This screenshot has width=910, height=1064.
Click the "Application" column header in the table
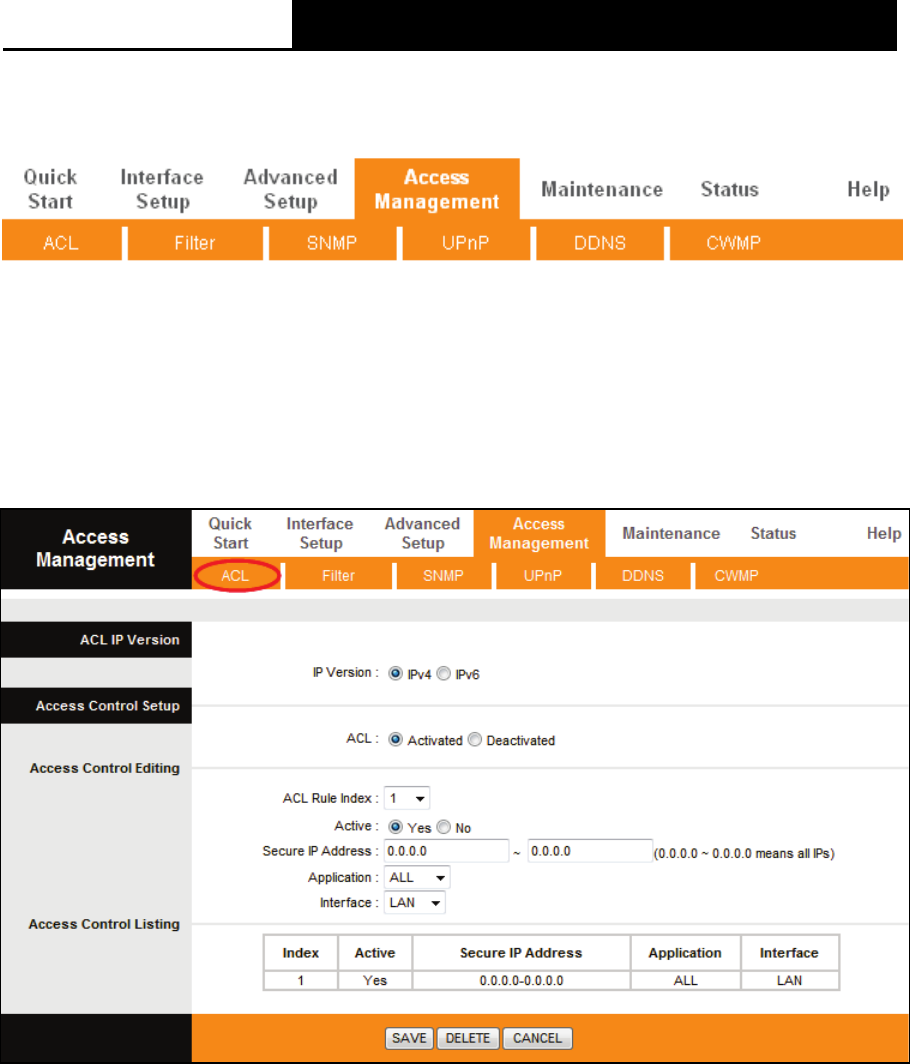685,953
